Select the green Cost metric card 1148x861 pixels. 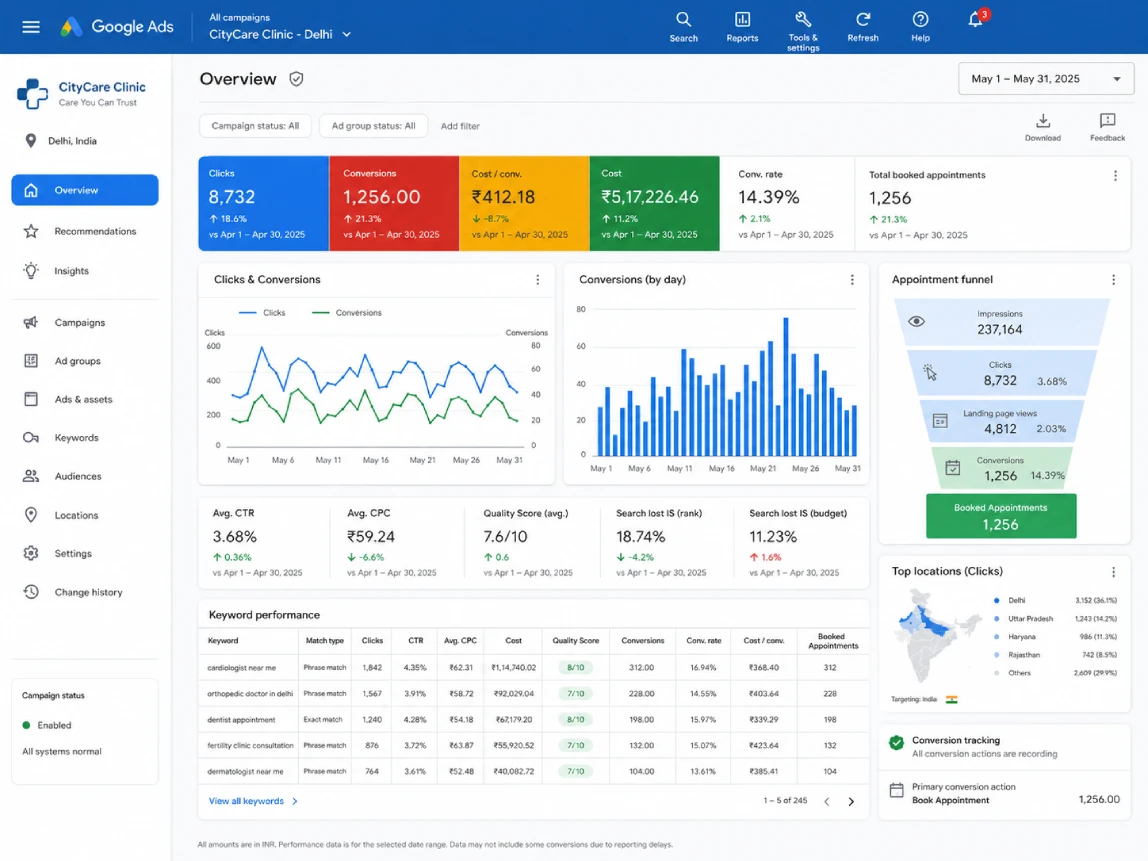655,204
